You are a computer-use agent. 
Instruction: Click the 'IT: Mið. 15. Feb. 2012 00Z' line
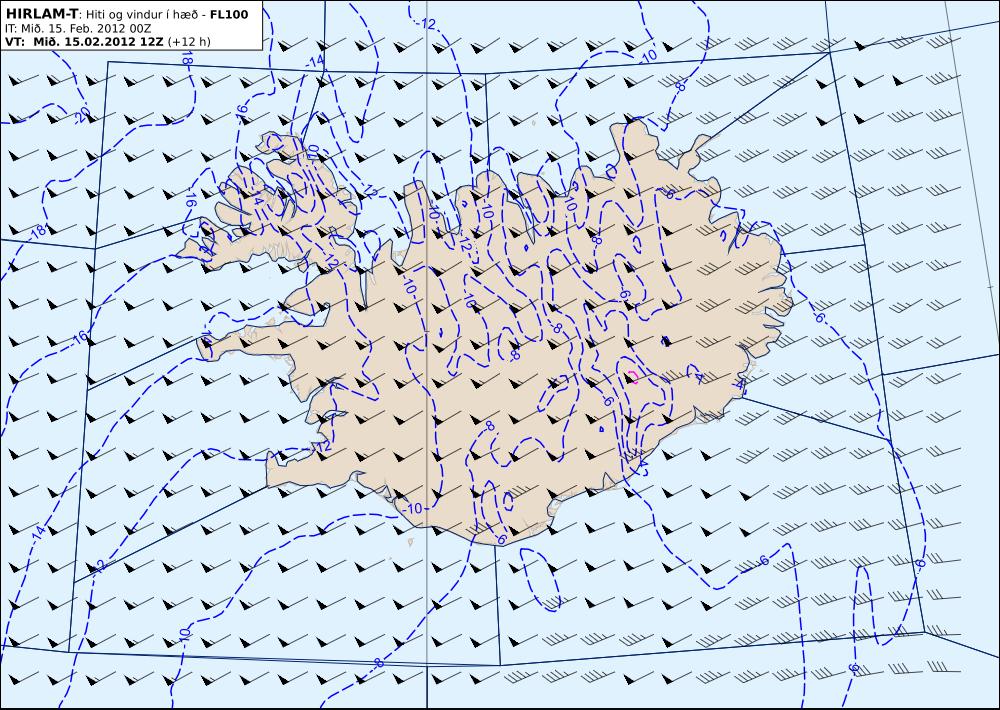coord(78,28)
